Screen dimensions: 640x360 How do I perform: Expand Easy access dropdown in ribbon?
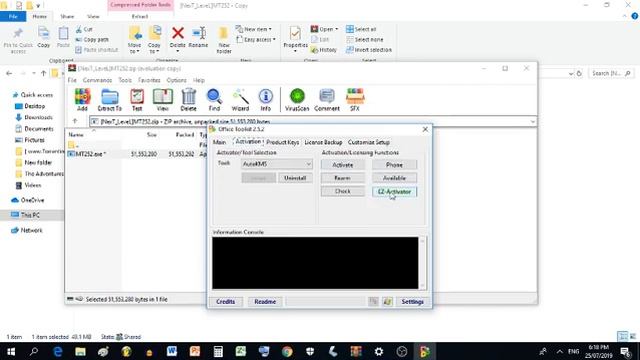coord(274,40)
